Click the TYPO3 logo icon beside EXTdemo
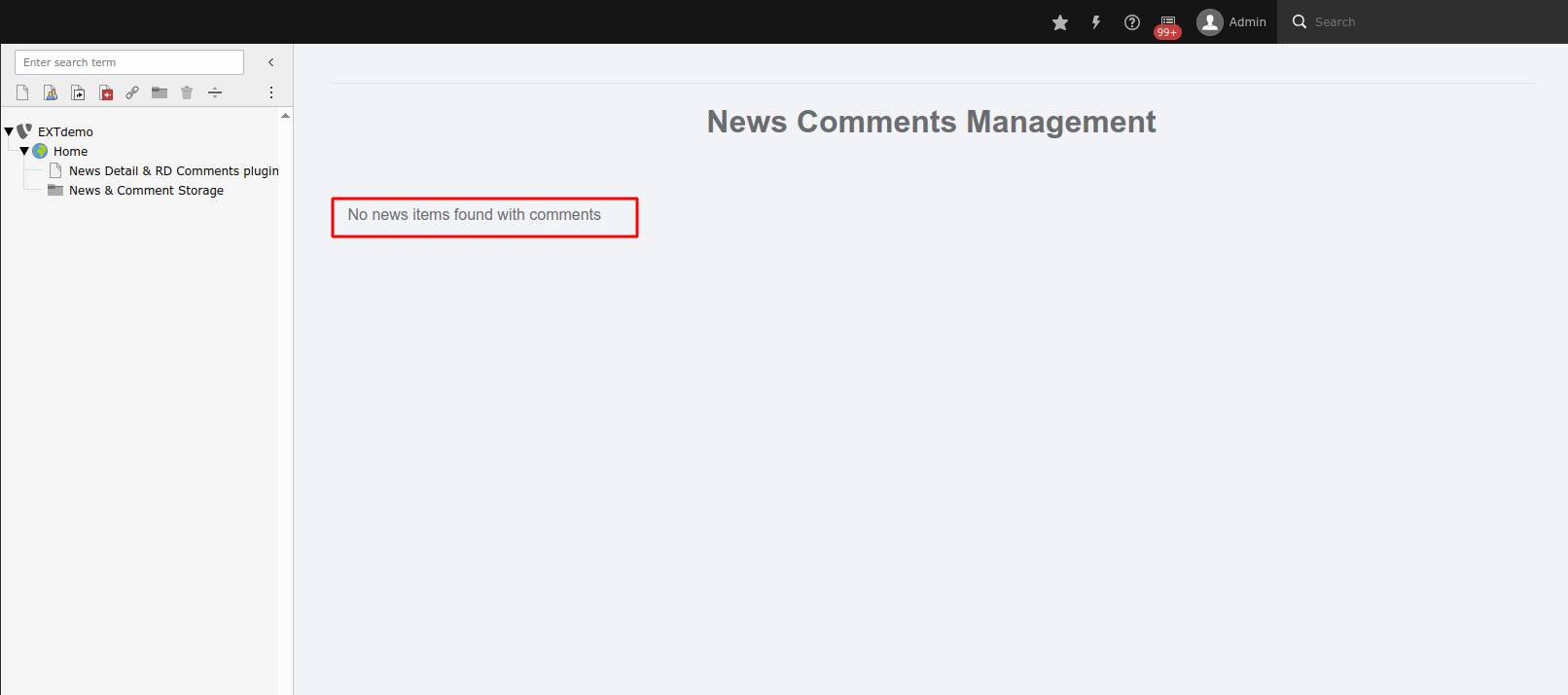1568x695 pixels. tap(24, 130)
